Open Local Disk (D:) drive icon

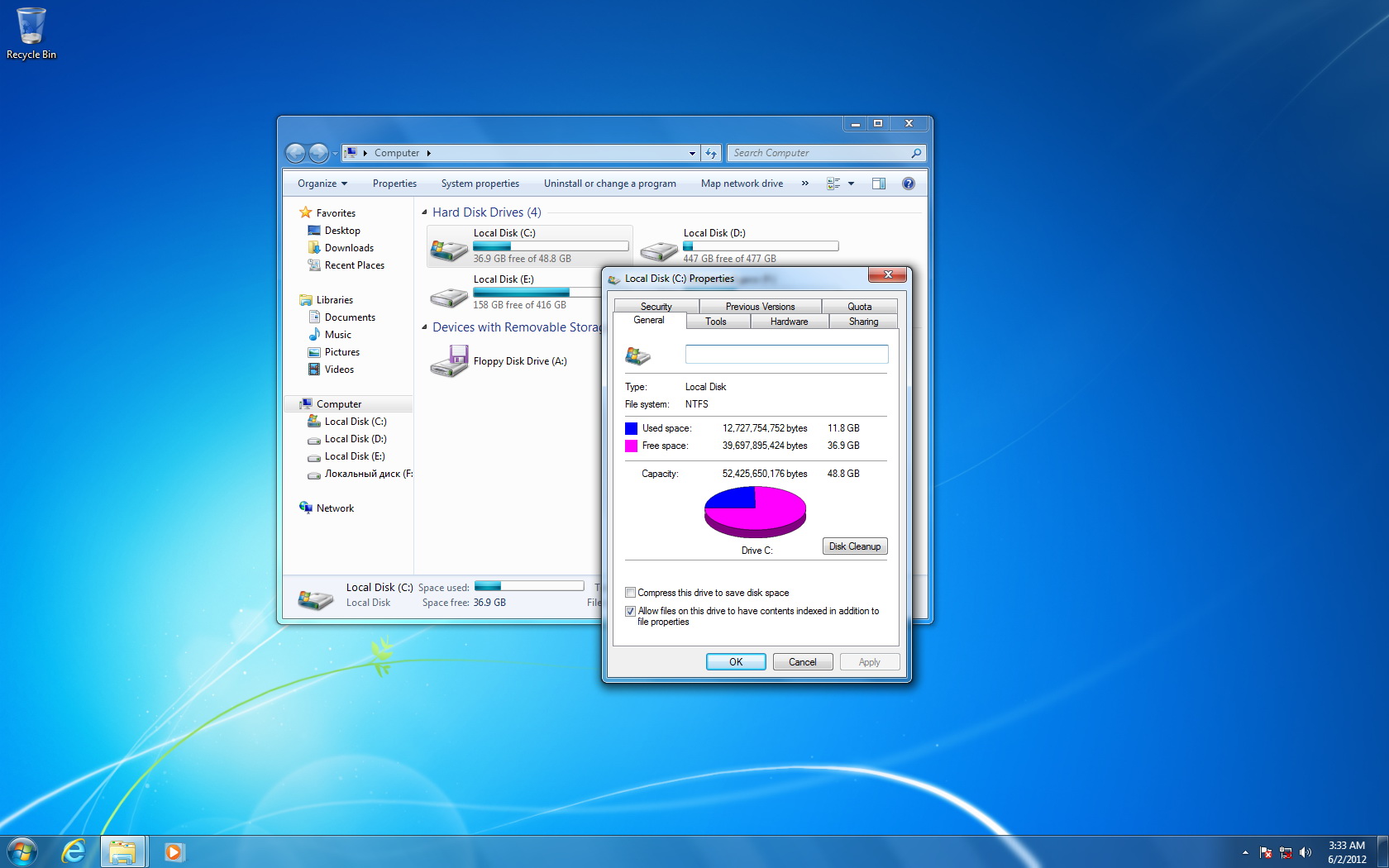coord(659,249)
